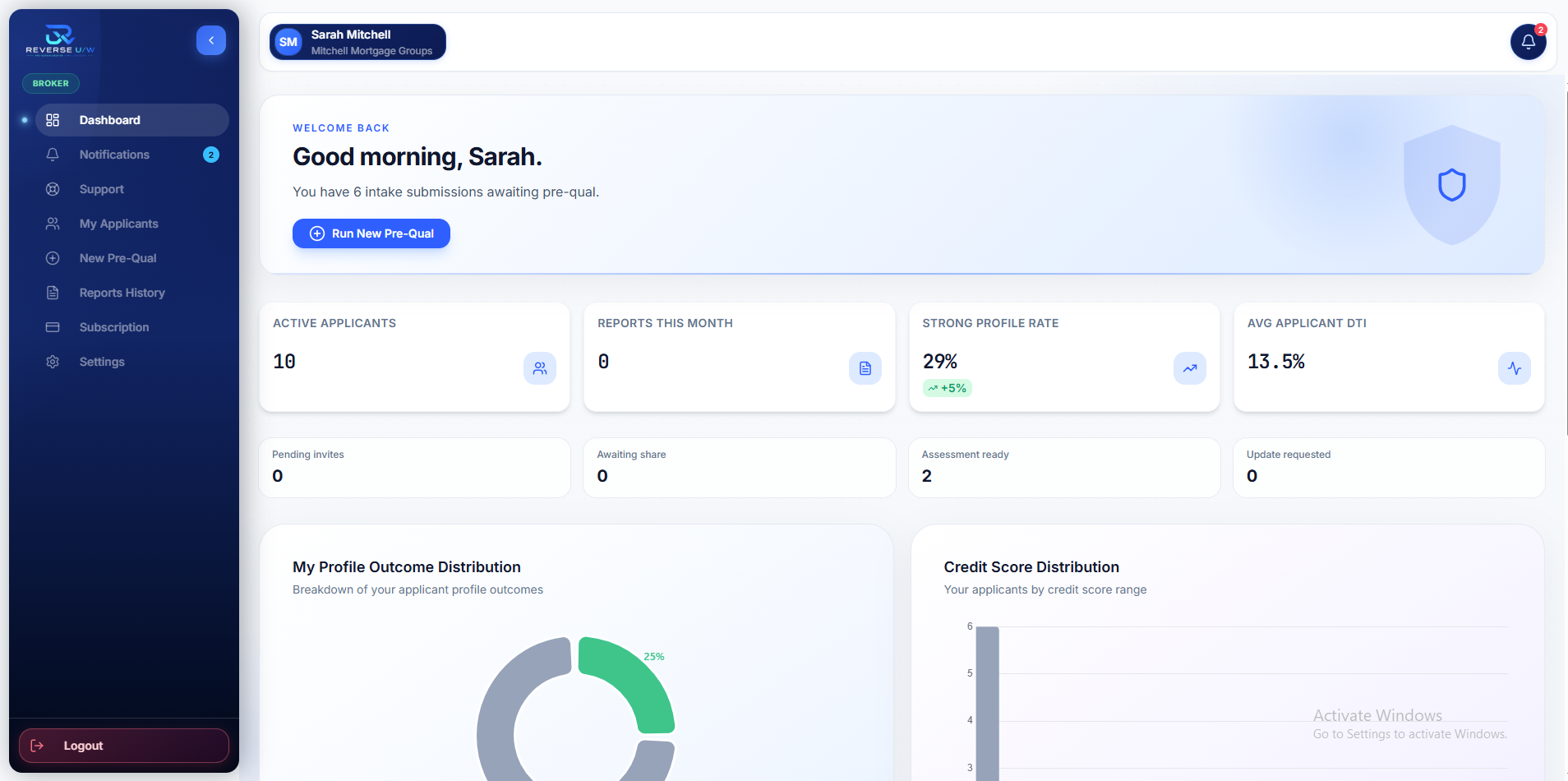
Task: Click the Avg Applicant DTI pulse icon
Action: [1515, 368]
